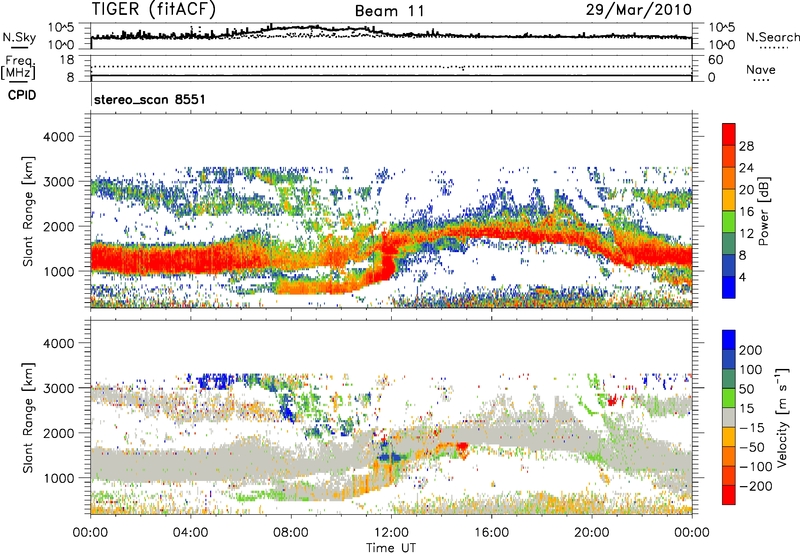Click the '28' power colorbar value
The image size is (800, 554).
[x=746, y=146]
